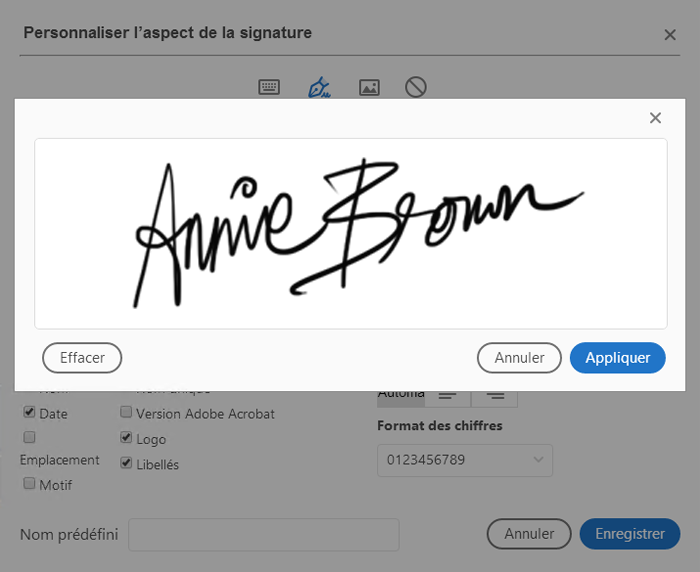Select the Automatique text direction option
Image resolution: width=700 pixels, height=572 pixels.
click(401, 397)
